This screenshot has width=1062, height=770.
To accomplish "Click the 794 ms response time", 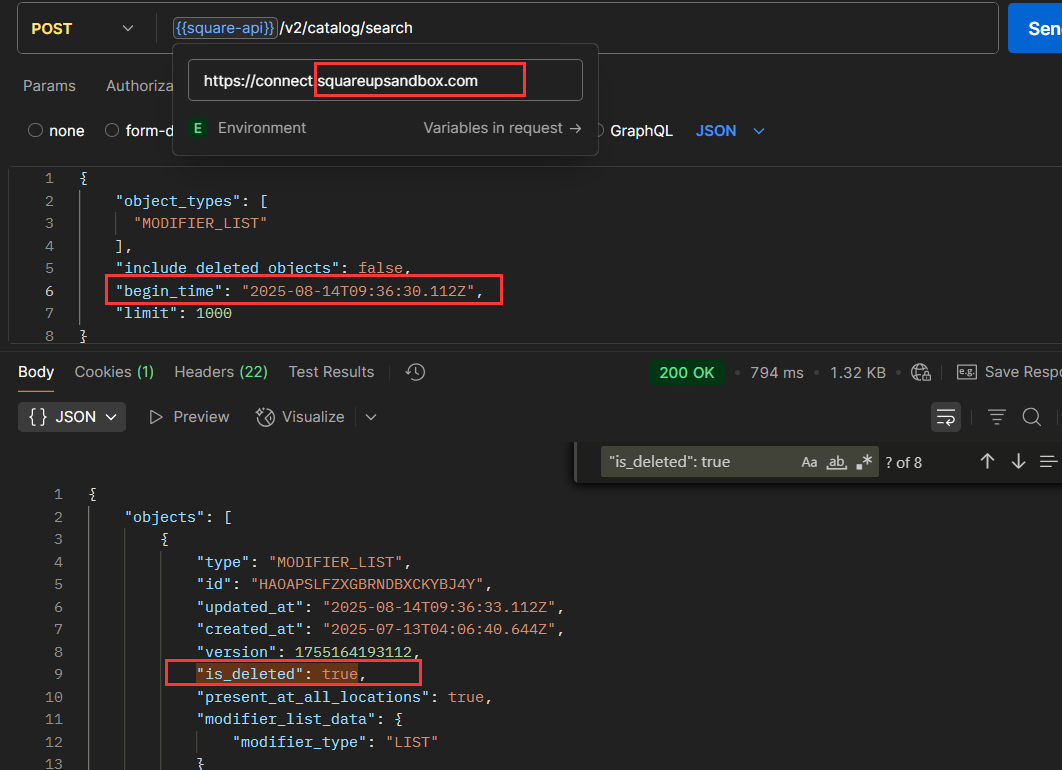I will click(x=776, y=372).
